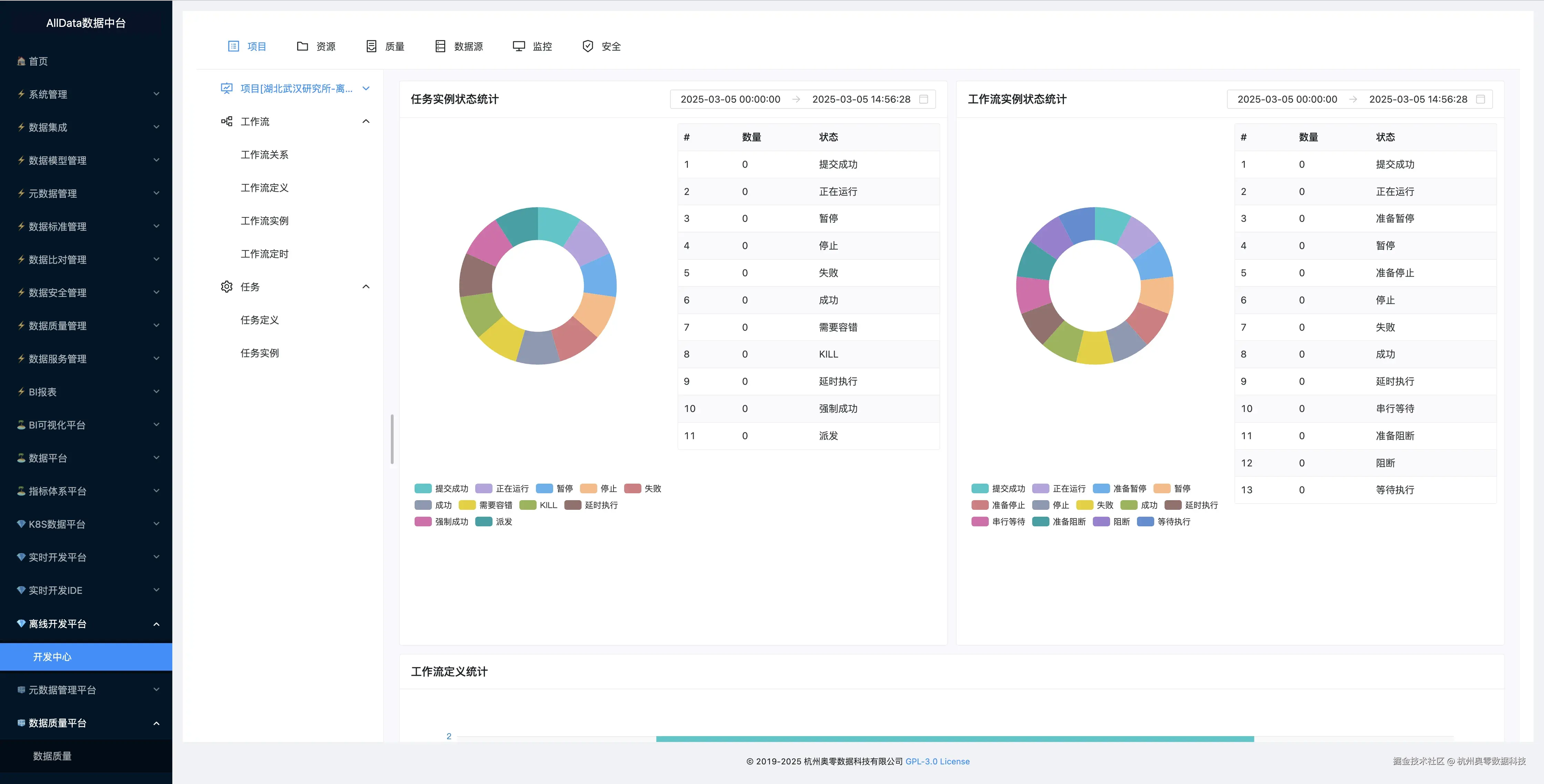
Task: Click the 任务 gear icon in tree
Action: (226, 286)
